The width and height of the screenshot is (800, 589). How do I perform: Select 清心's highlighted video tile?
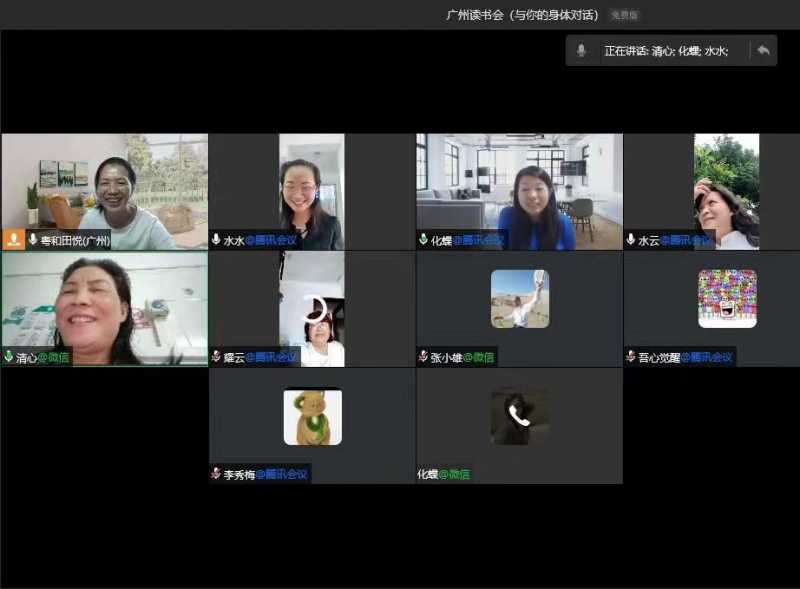pos(104,308)
